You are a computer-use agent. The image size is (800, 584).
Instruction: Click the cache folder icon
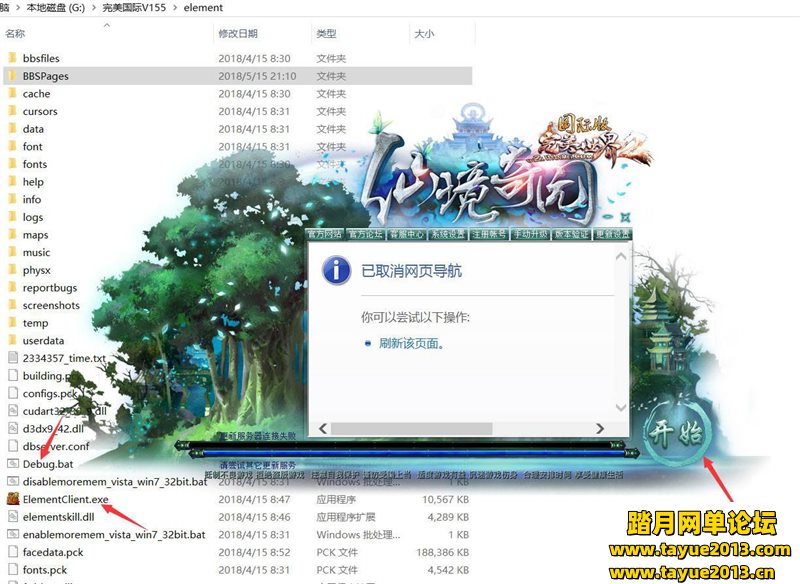pyautogui.click(x=13, y=93)
